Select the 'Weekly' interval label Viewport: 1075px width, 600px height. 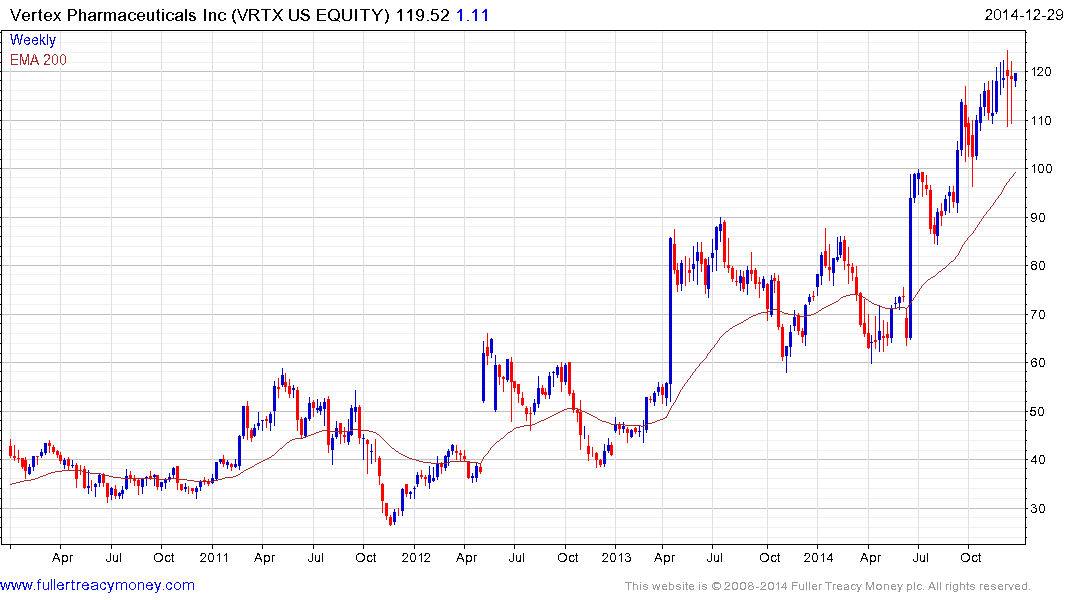(x=33, y=40)
